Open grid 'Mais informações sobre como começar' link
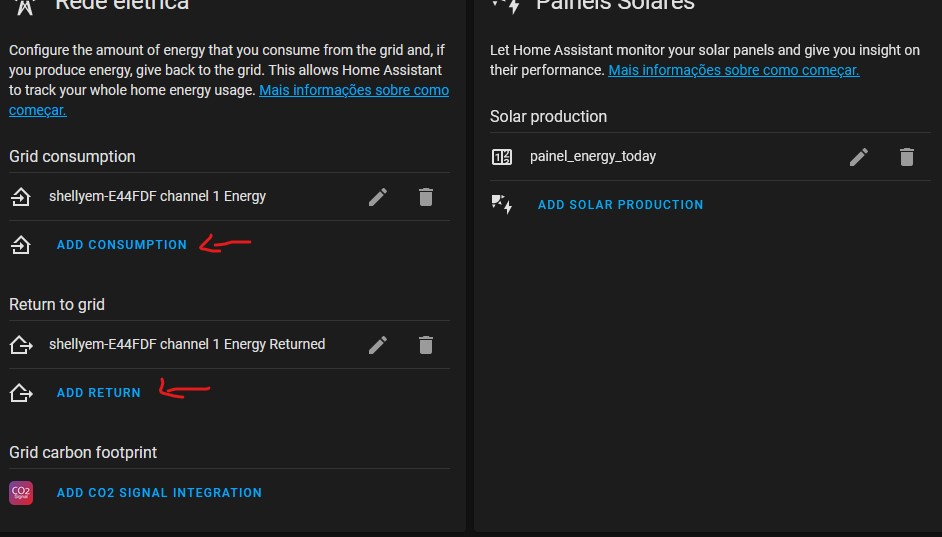This screenshot has width=942, height=537. [x=354, y=90]
